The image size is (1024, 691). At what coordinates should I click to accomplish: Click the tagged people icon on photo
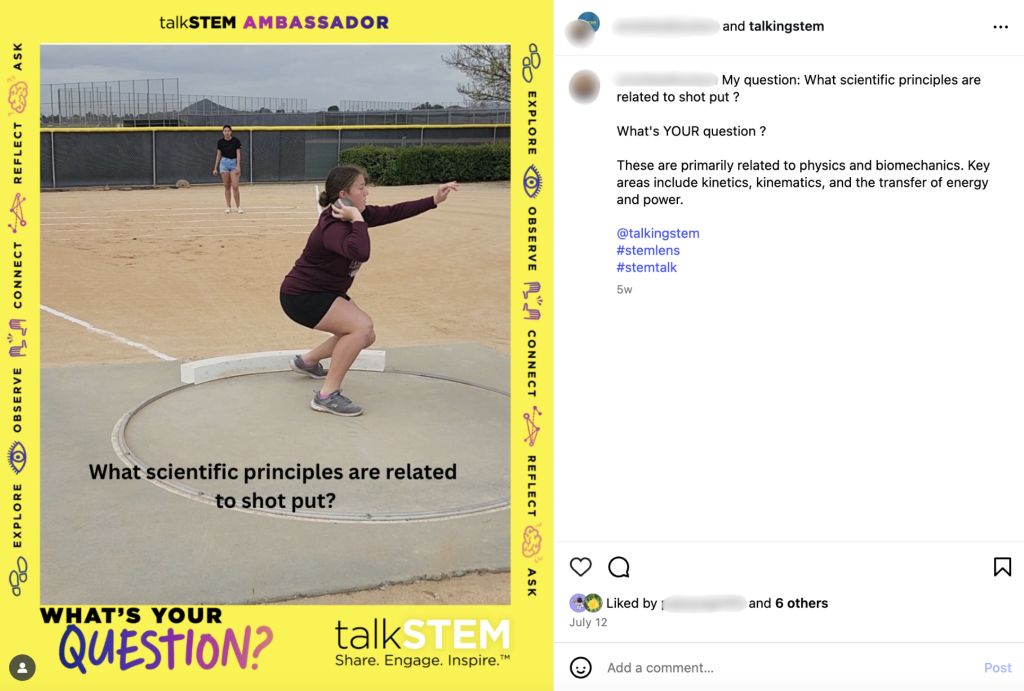[22, 667]
